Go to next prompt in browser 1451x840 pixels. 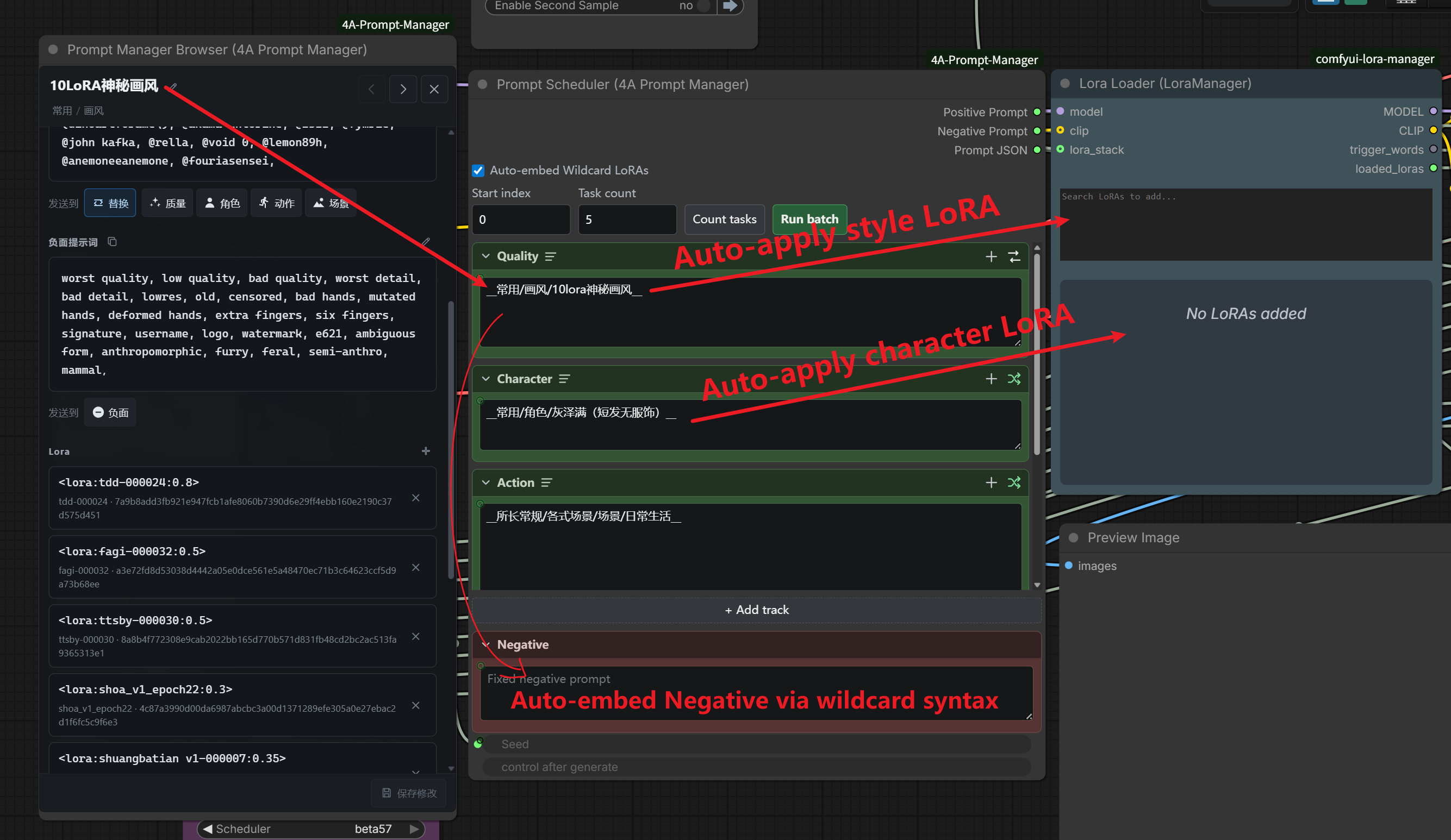click(x=403, y=89)
